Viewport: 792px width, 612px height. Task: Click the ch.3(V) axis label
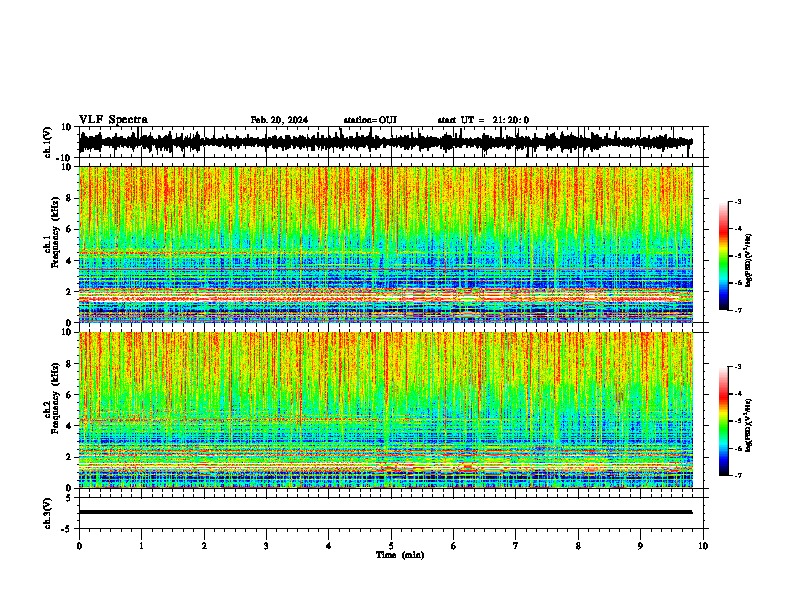pyautogui.click(x=48, y=513)
